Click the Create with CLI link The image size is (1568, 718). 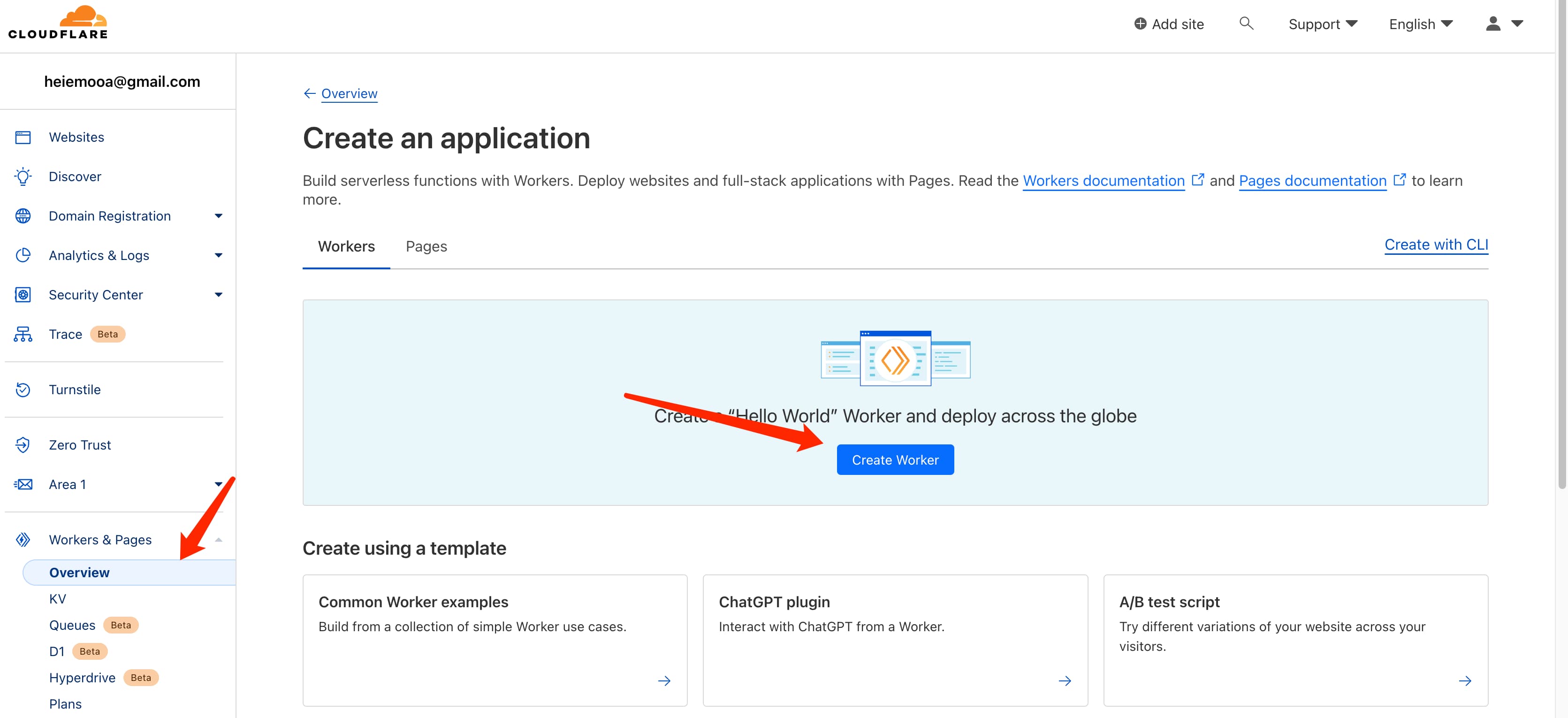pos(1436,244)
